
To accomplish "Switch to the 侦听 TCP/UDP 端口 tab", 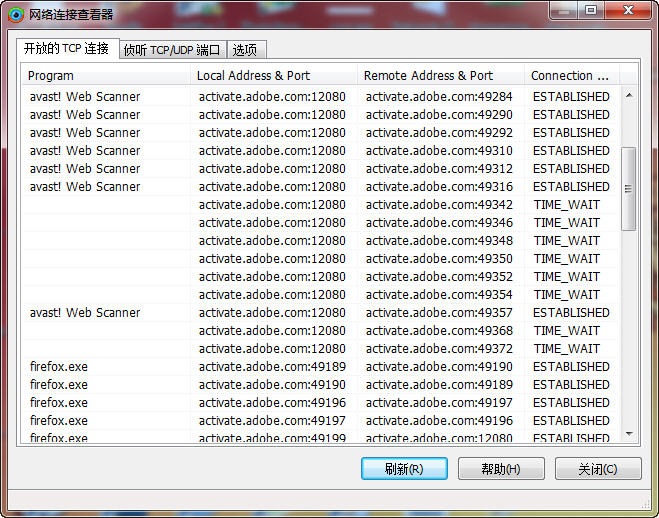I will (x=173, y=50).
